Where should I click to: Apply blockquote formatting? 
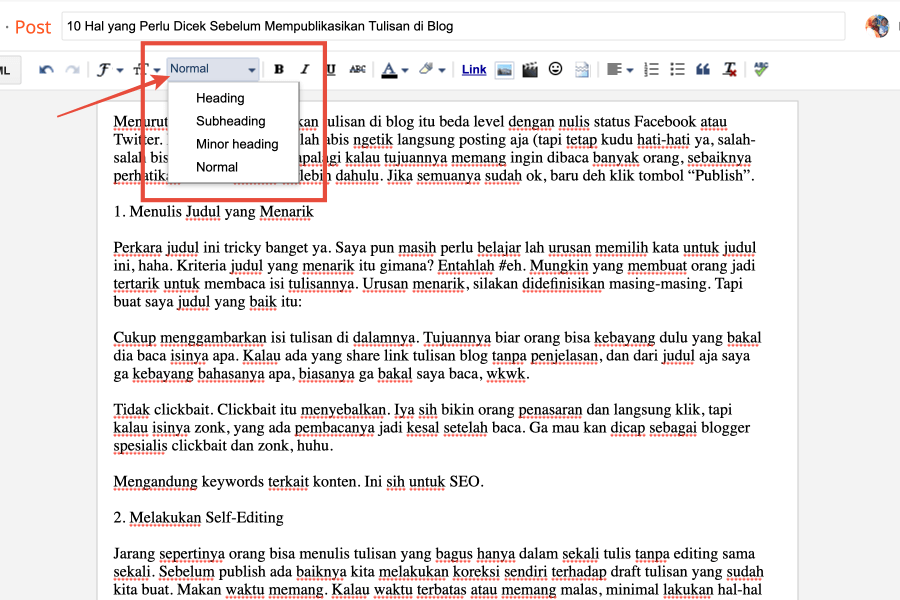pos(703,69)
